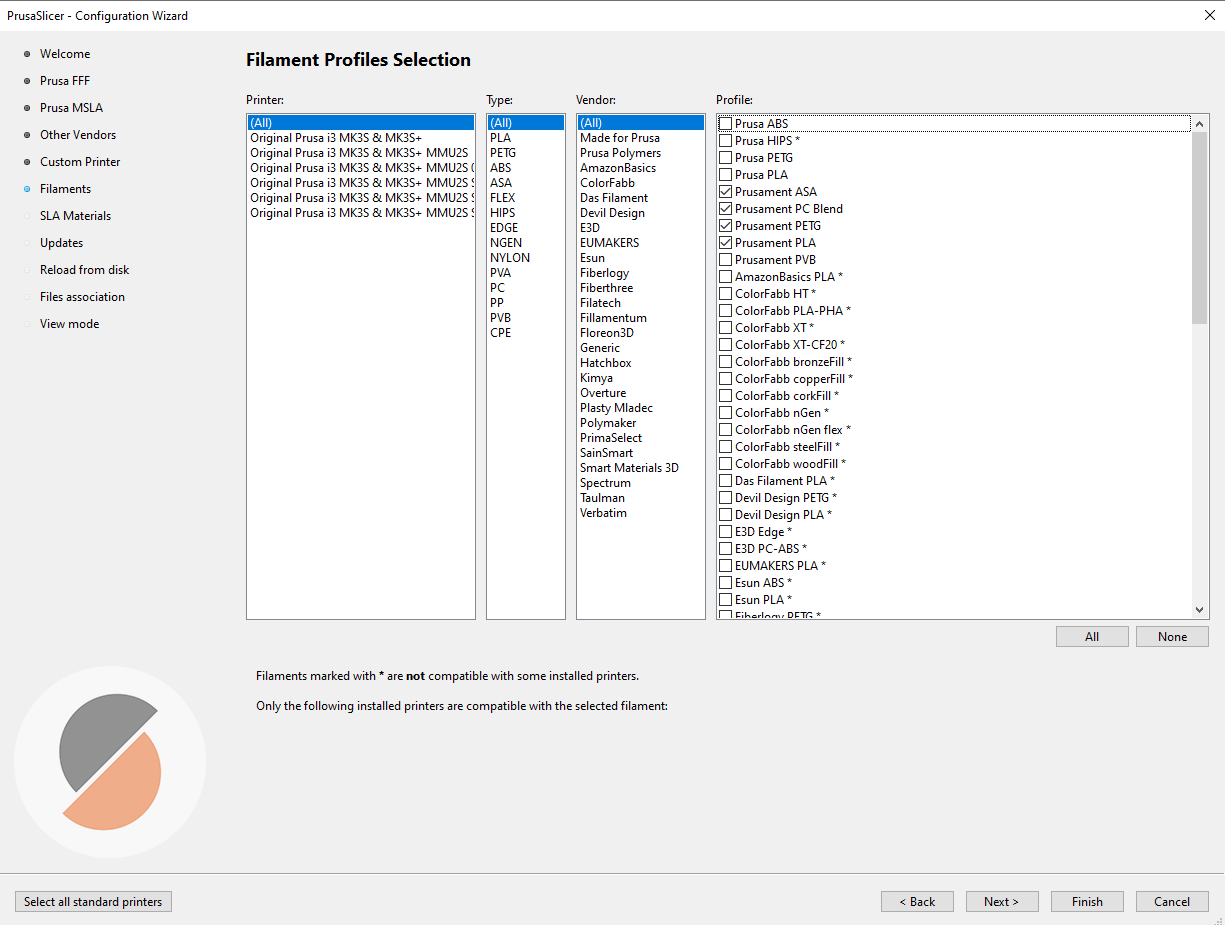Select all filament profiles with All button
1225x925 pixels.
pos(1092,637)
